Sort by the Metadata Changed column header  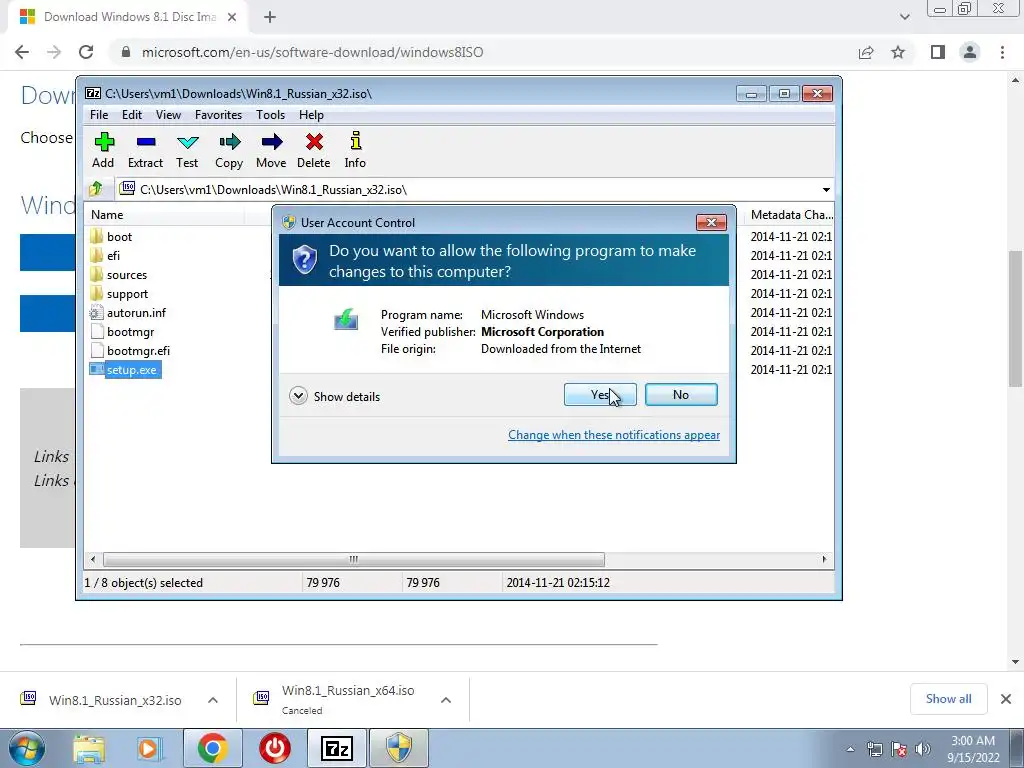[x=790, y=215]
